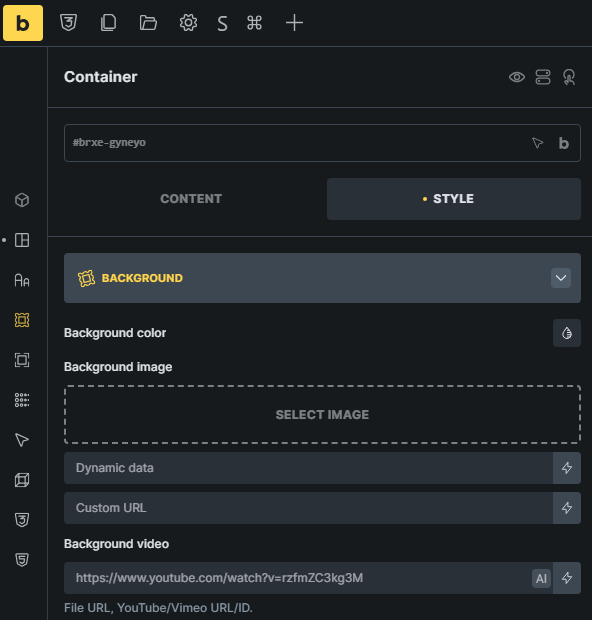The width and height of the screenshot is (592, 620).
Task: Click the yellow Bricks logo button
Action: [23, 23]
